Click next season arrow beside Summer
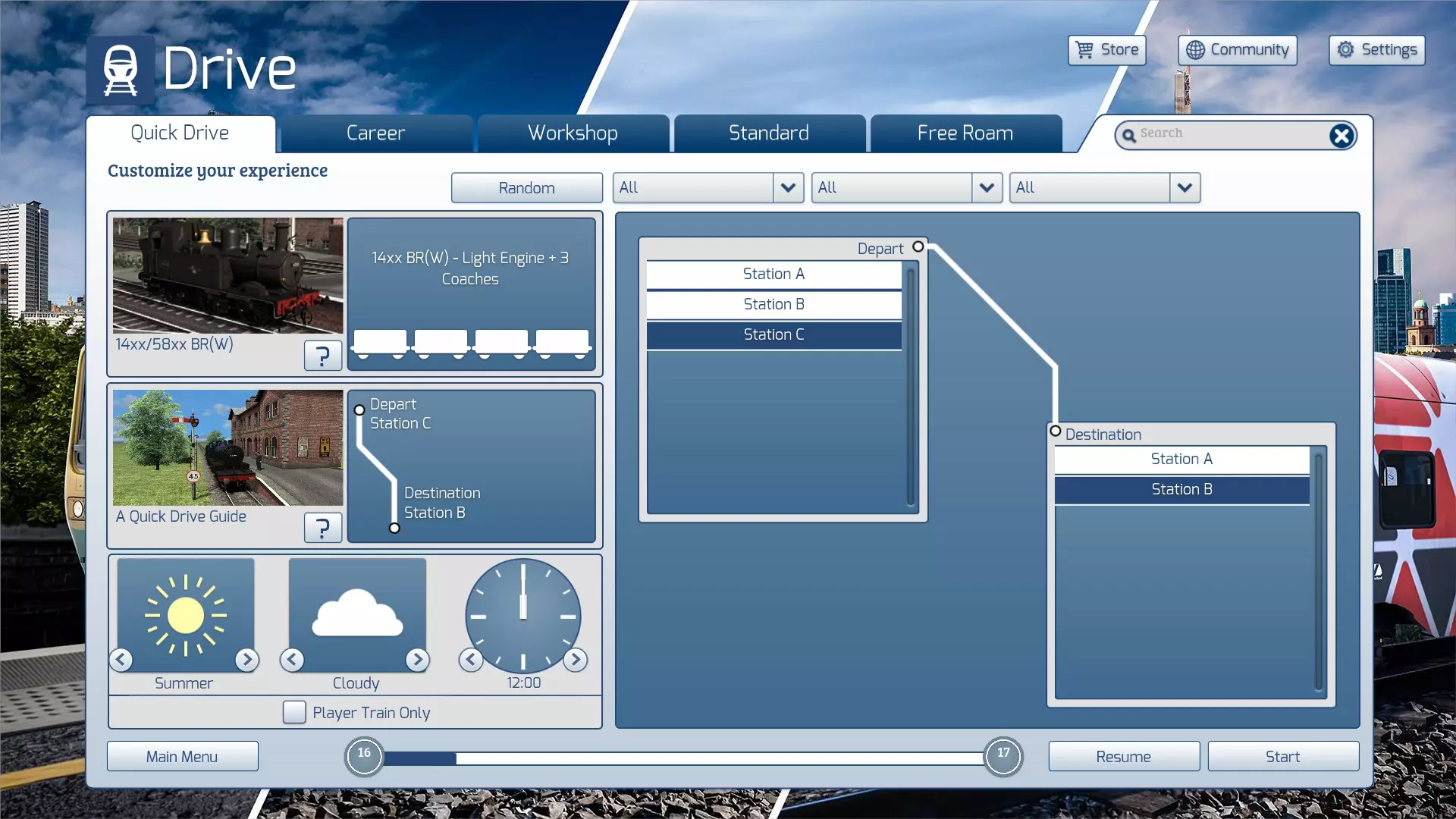 coord(246,660)
